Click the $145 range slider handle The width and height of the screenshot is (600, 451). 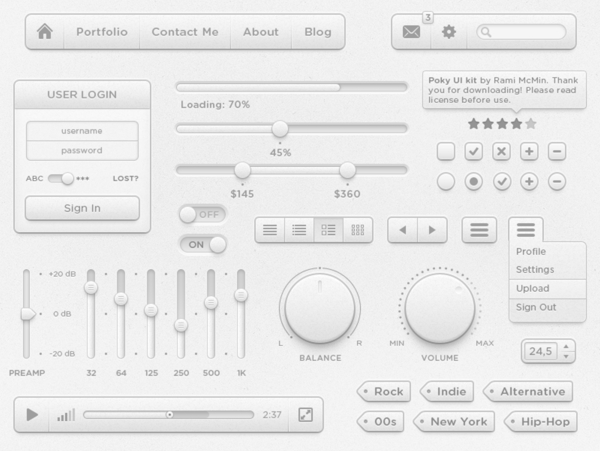coord(242,170)
